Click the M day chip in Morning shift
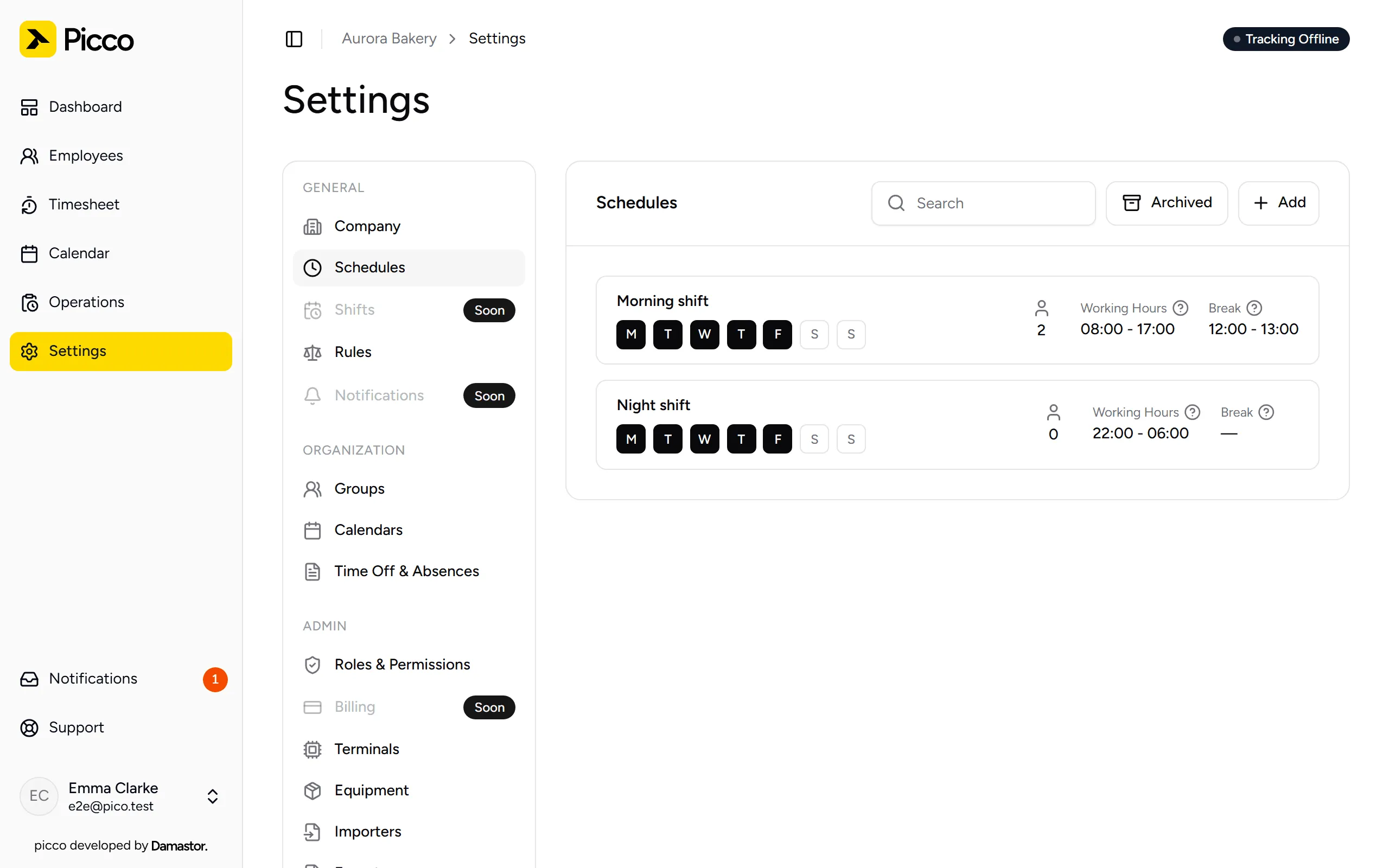This screenshot has height=868, width=1389. 631,334
